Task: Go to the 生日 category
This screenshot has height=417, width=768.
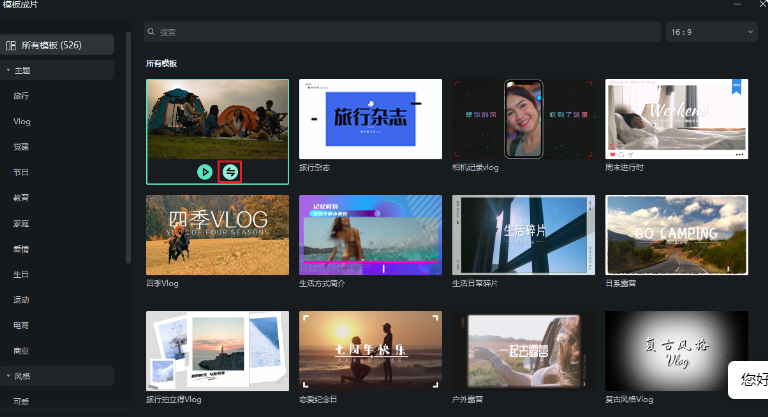Action: 21,274
